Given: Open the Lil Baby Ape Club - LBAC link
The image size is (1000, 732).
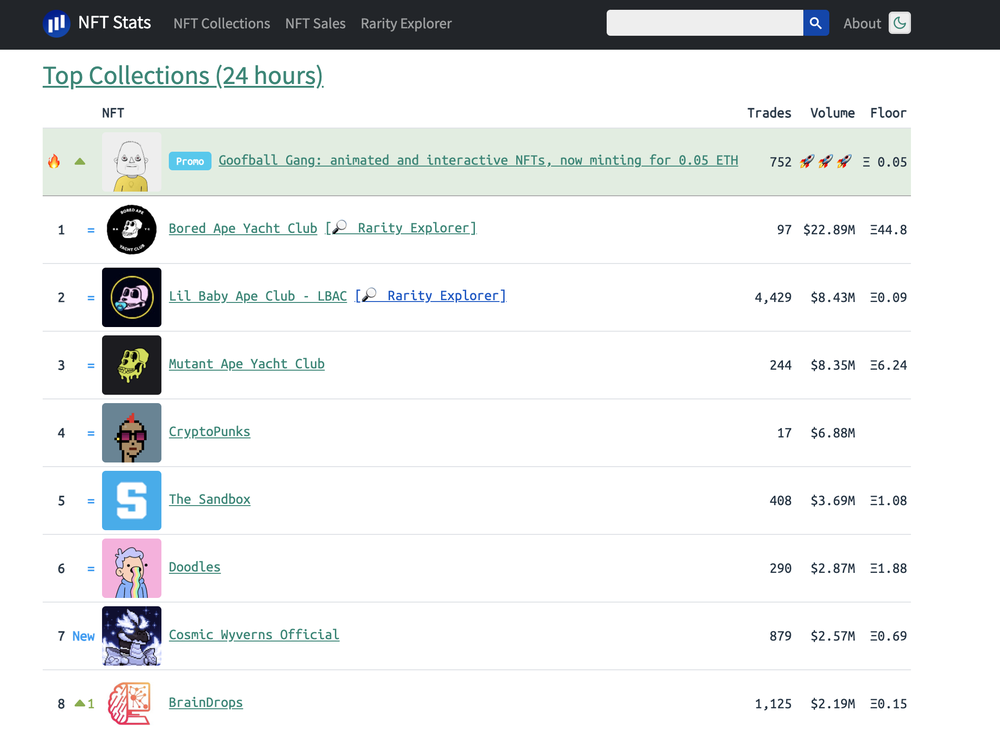Looking at the screenshot, I should tap(258, 296).
